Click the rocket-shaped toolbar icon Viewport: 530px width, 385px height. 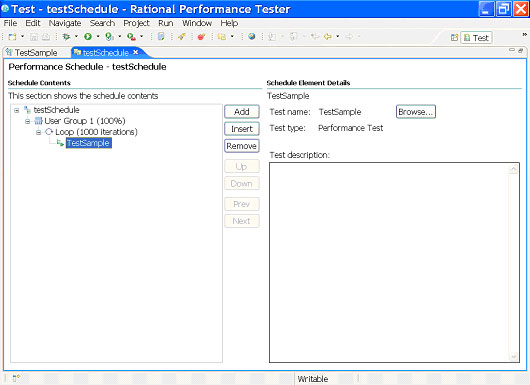click(182, 37)
